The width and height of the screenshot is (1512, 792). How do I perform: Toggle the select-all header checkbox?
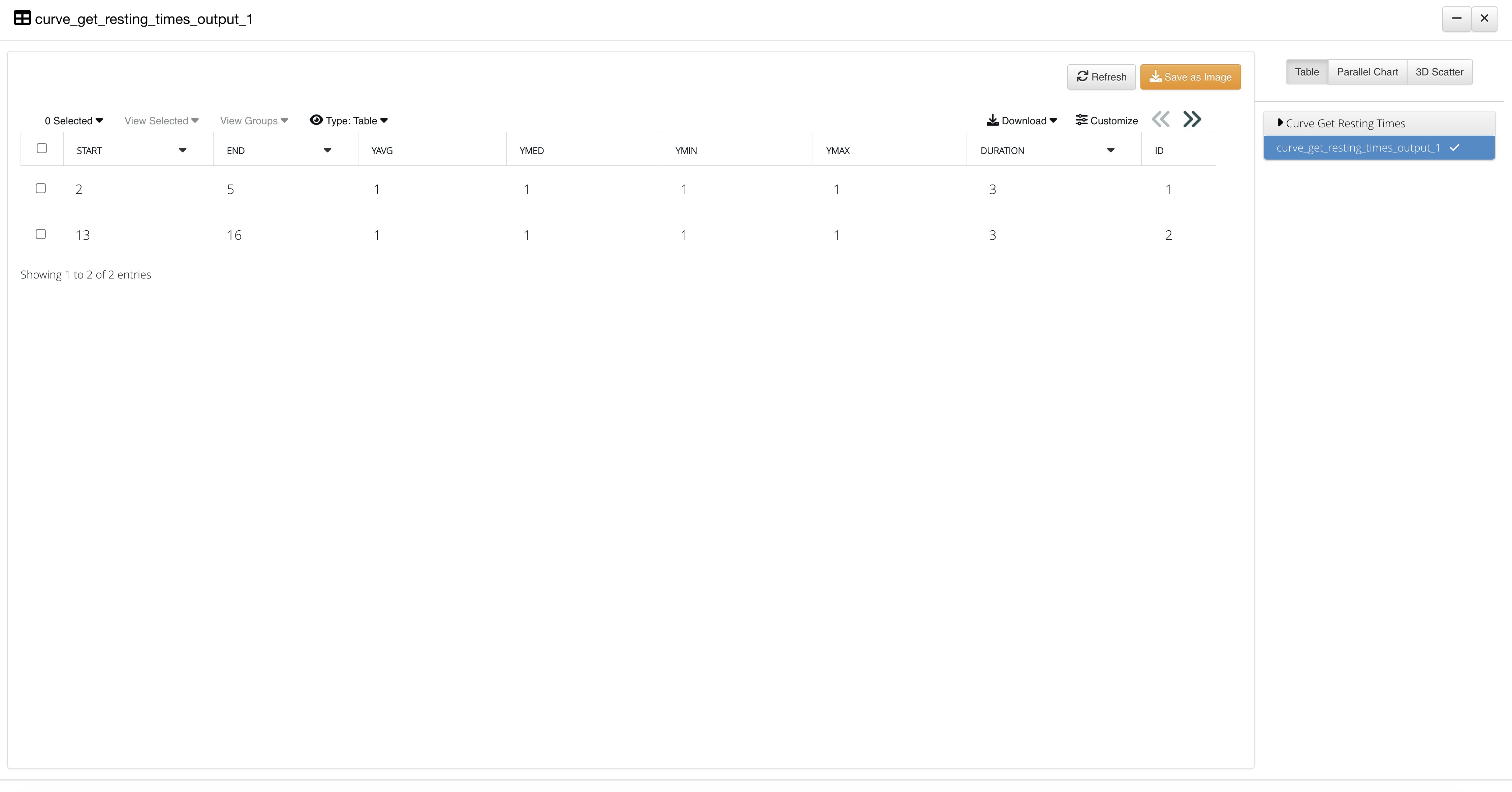pyautogui.click(x=42, y=148)
